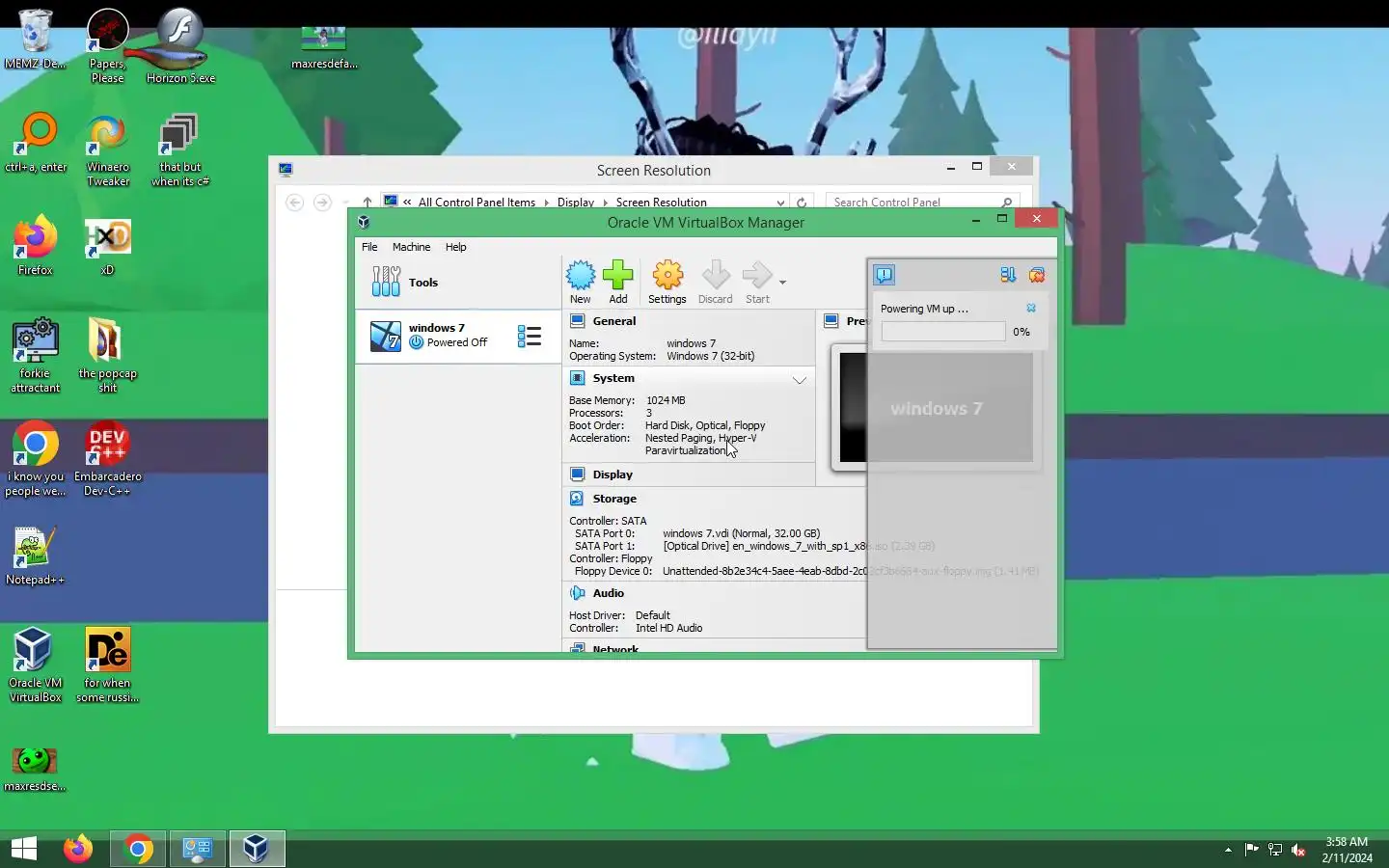
Task: Click the Search Control Panel field
Action: point(922,203)
